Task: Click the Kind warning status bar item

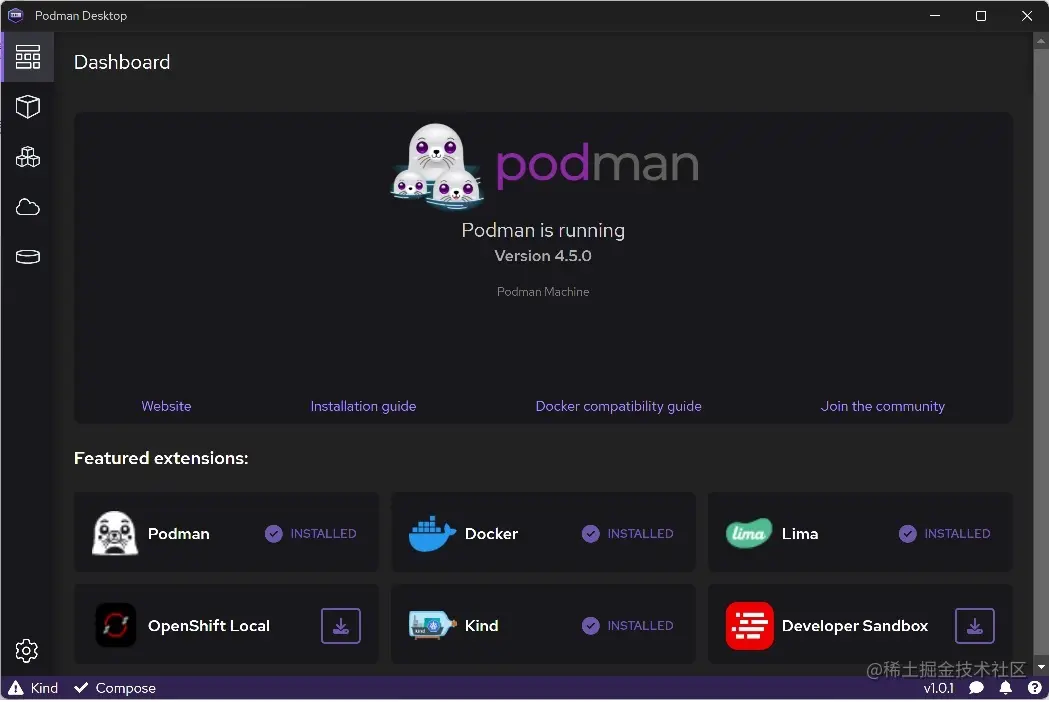Action: coord(33,689)
